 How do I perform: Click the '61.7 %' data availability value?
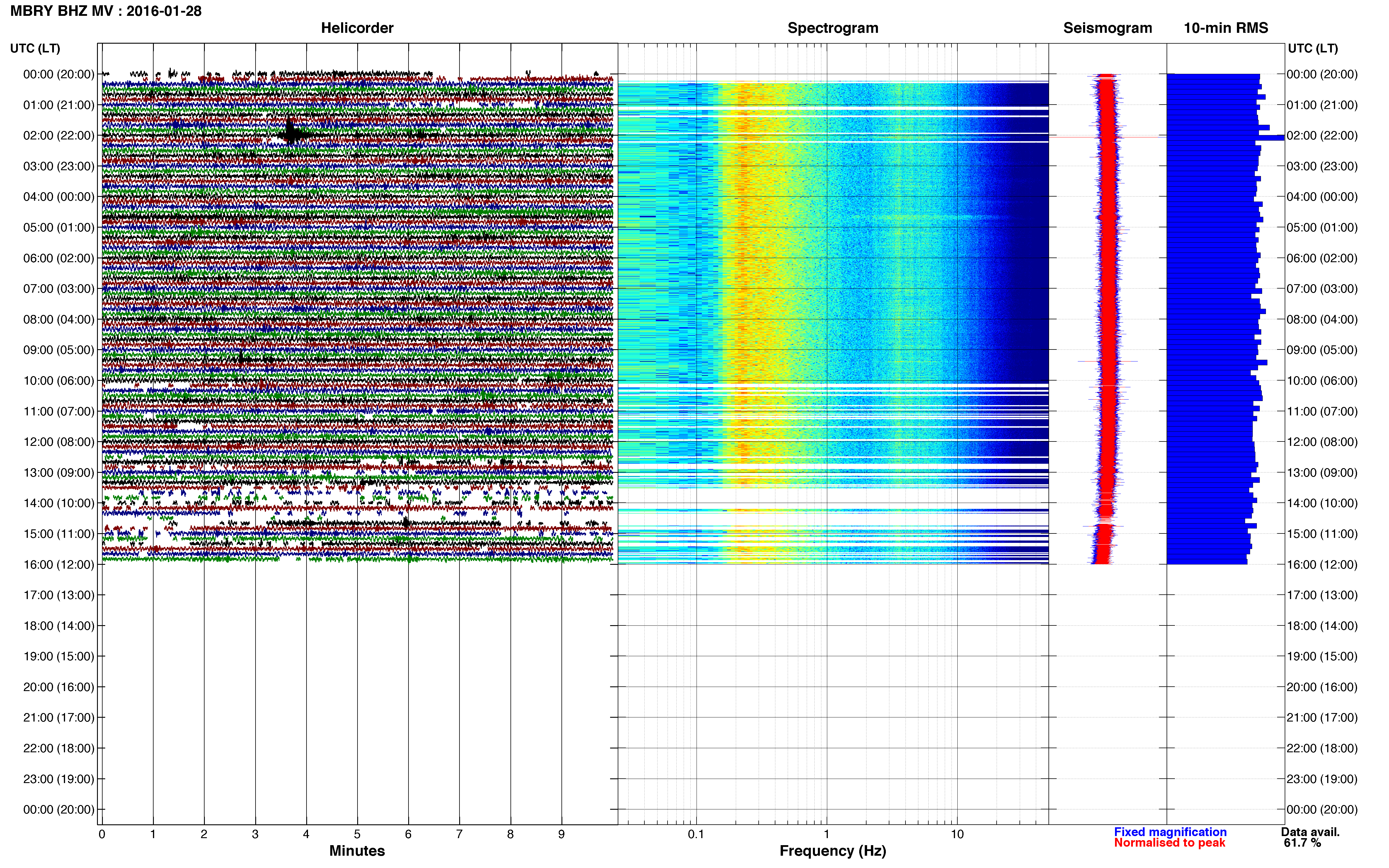click(x=1302, y=843)
